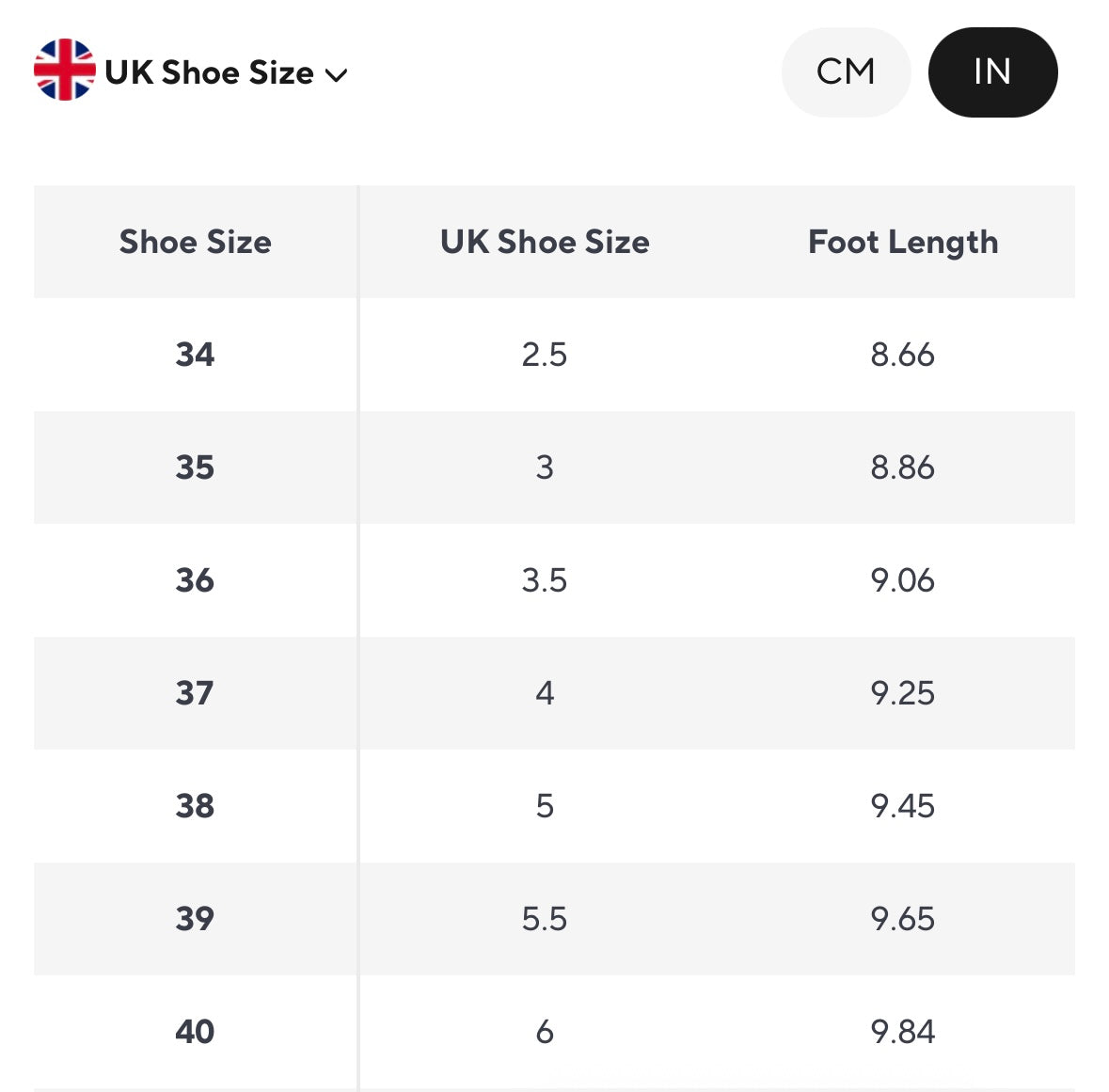1109x1092 pixels.
Task: Select shoe size 34 row
Action: click(x=195, y=355)
